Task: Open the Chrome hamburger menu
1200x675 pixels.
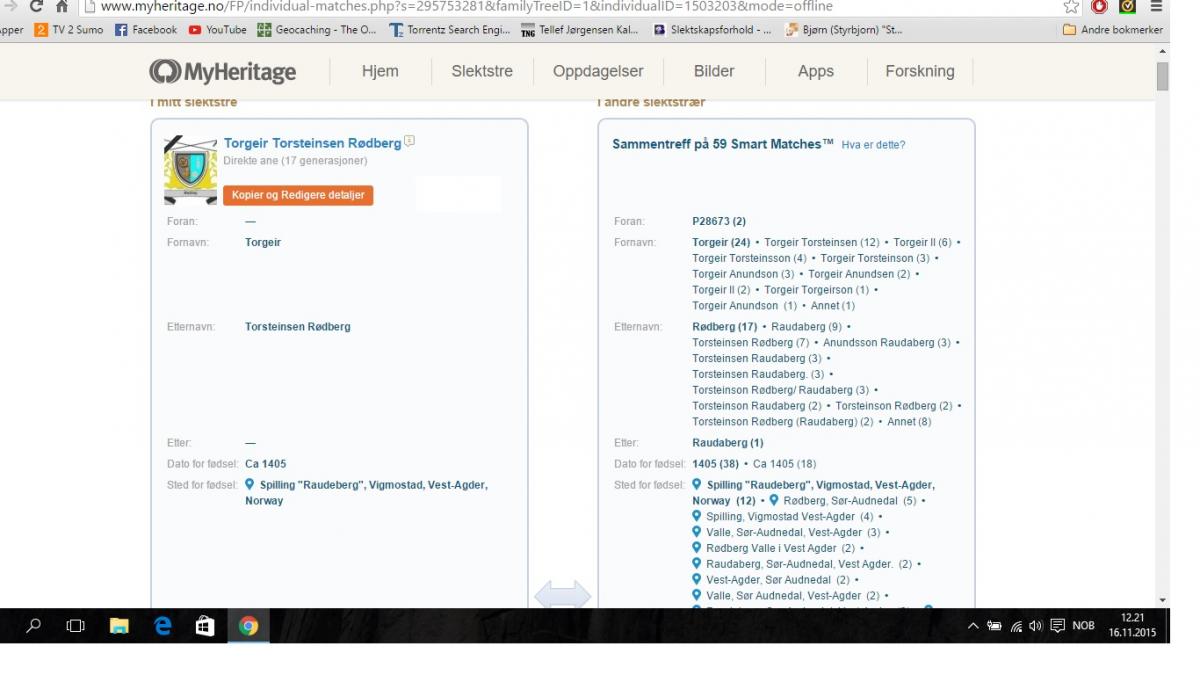Action: pyautogui.click(x=1156, y=7)
